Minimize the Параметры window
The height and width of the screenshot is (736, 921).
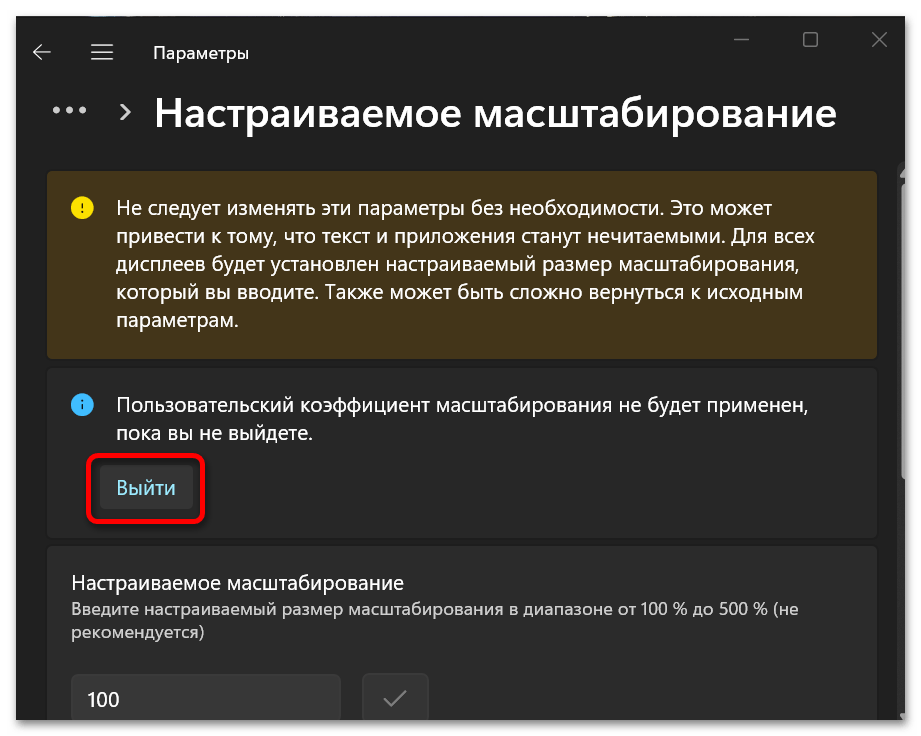(x=742, y=40)
